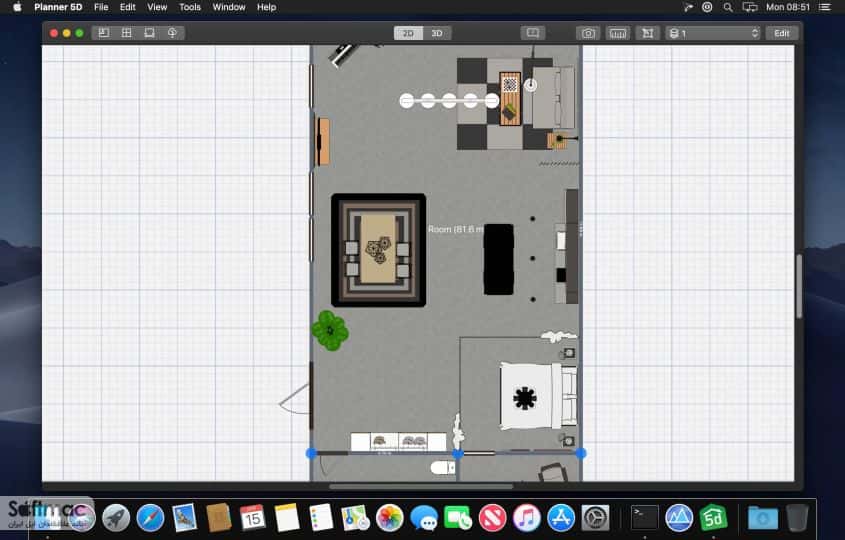The width and height of the screenshot is (845, 540).
Task: Open Messages from the Dock
Action: coord(424,518)
